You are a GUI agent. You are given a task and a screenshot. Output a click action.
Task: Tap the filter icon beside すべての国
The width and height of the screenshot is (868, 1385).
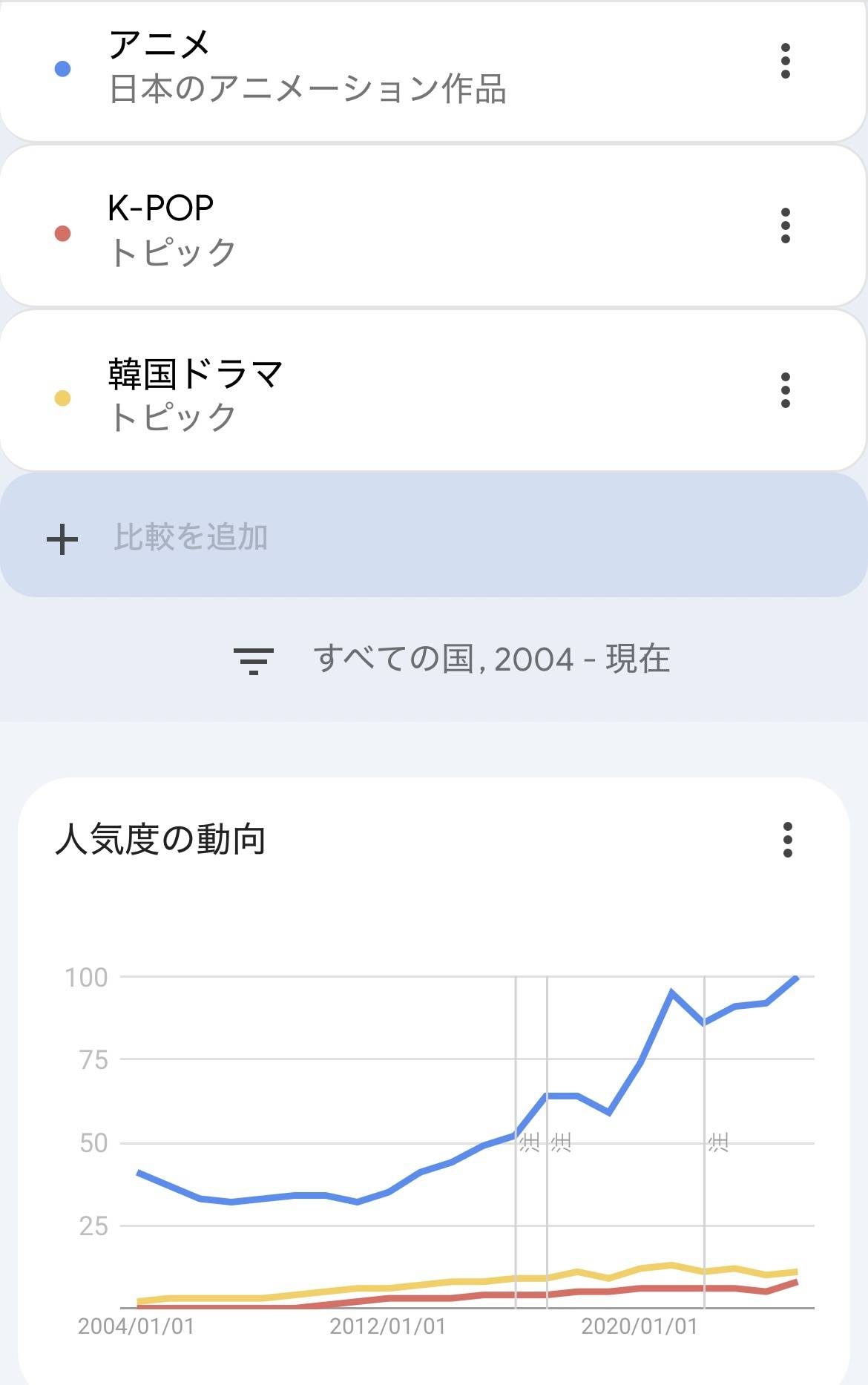tap(253, 659)
